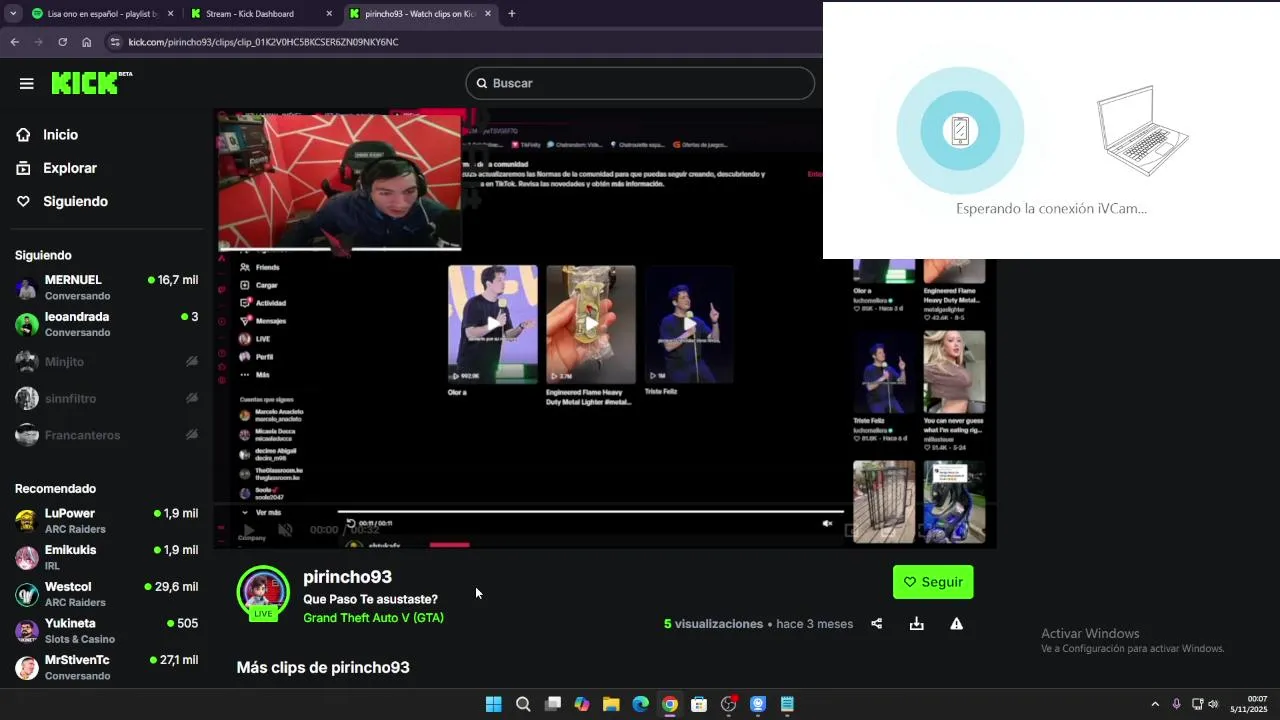Download the clip with download icon
The width and height of the screenshot is (1280, 720).
[x=917, y=624]
